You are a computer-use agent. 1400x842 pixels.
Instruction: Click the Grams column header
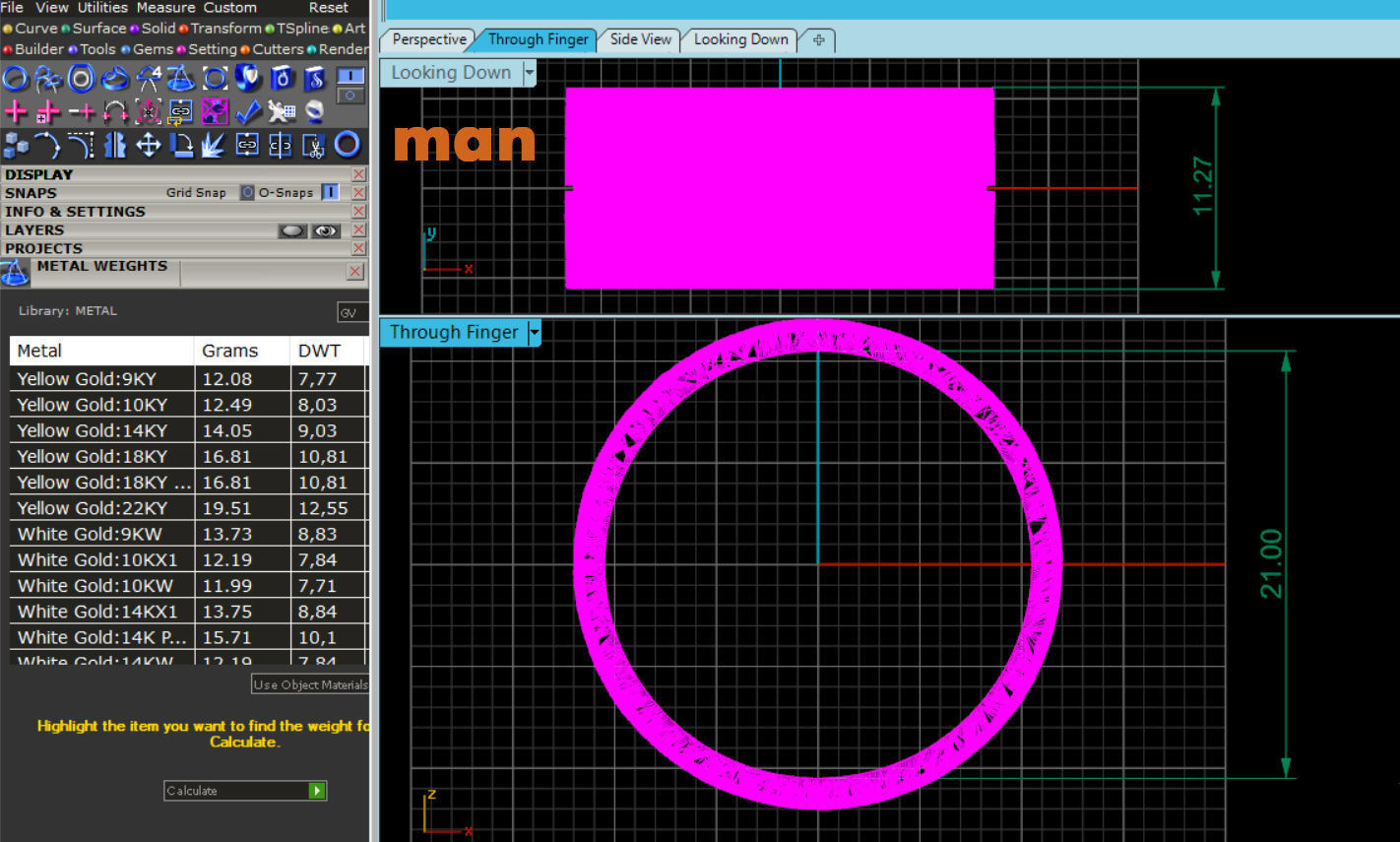pyautogui.click(x=242, y=351)
